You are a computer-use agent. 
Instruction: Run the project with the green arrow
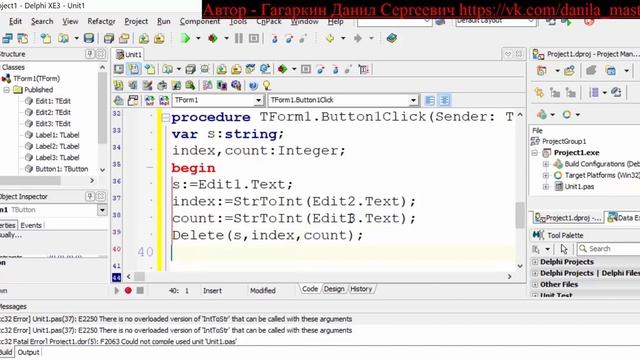click(185, 39)
